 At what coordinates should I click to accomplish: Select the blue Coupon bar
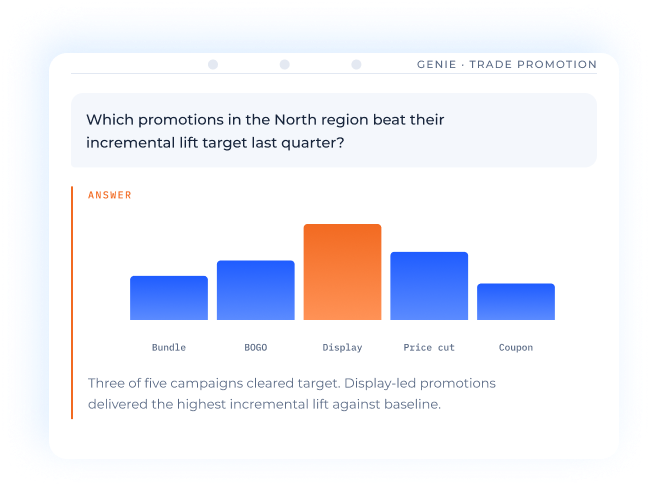click(x=516, y=301)
